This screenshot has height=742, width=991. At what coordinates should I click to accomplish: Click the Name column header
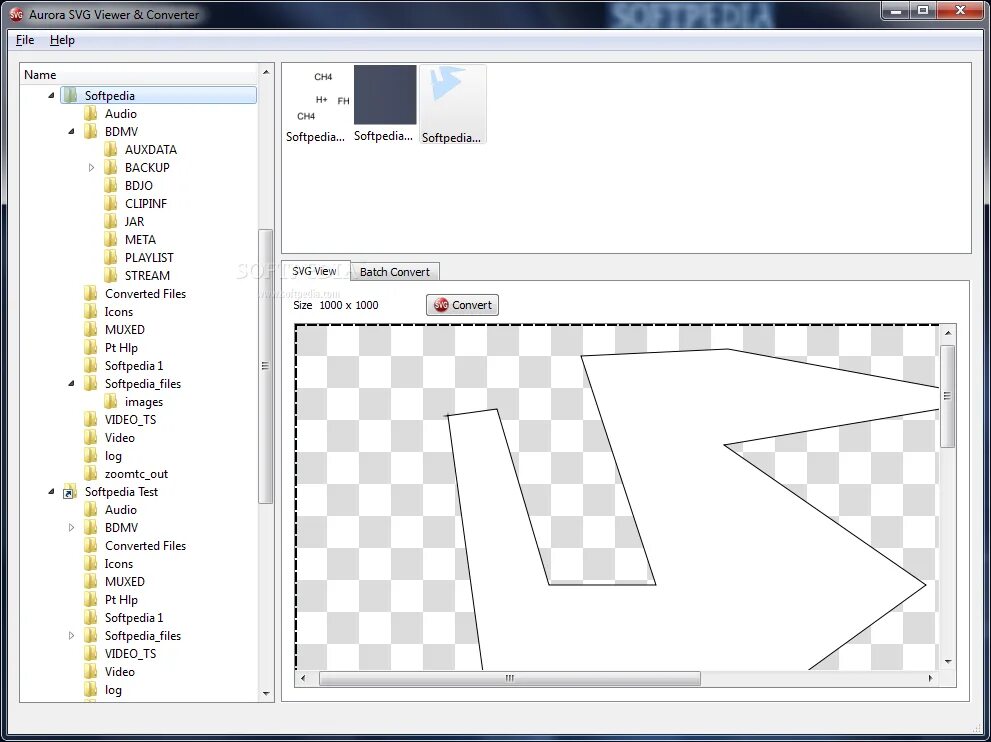click(x=139, y=75)
